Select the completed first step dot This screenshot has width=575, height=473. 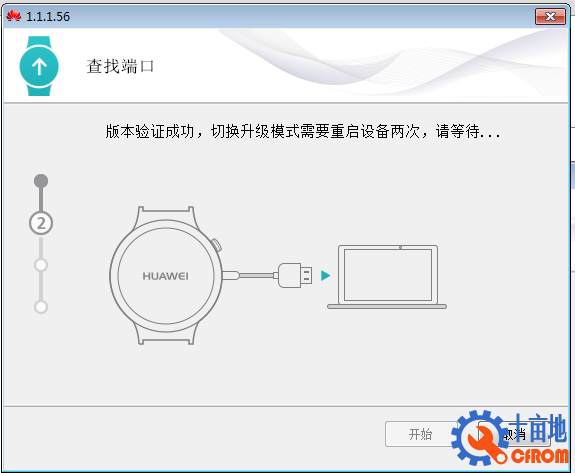41,181
